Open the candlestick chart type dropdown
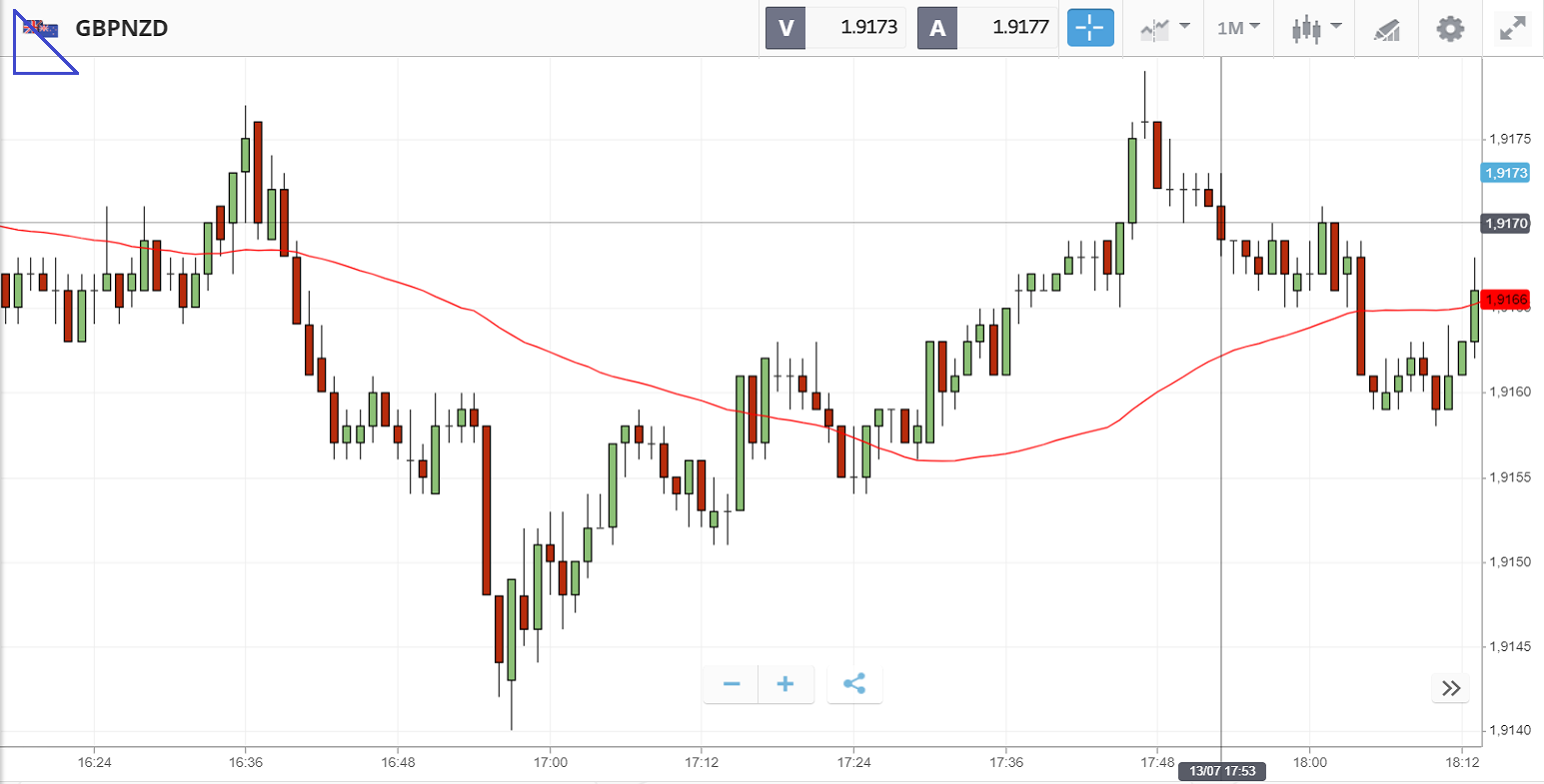Screen dimensions: 1544x784 coord(1316,28)
